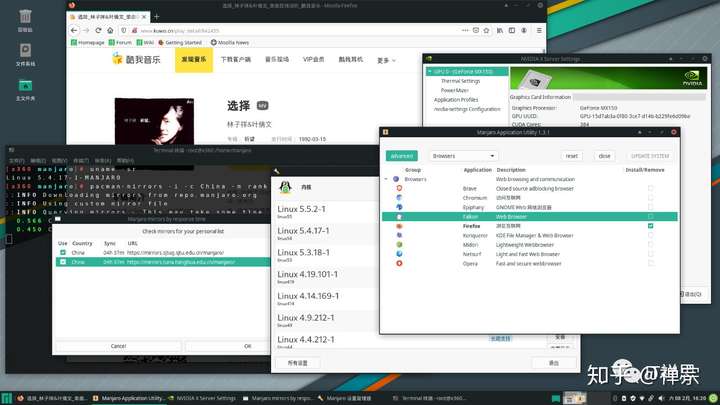Click volume icon in system tray
Viewport: 720px width, 405px height.
tap(661, 398)
